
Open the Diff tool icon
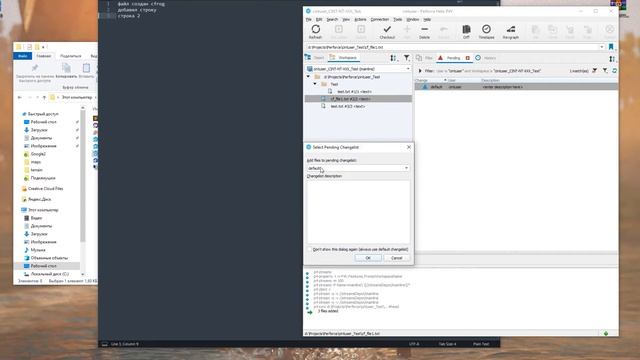(466, 29)
